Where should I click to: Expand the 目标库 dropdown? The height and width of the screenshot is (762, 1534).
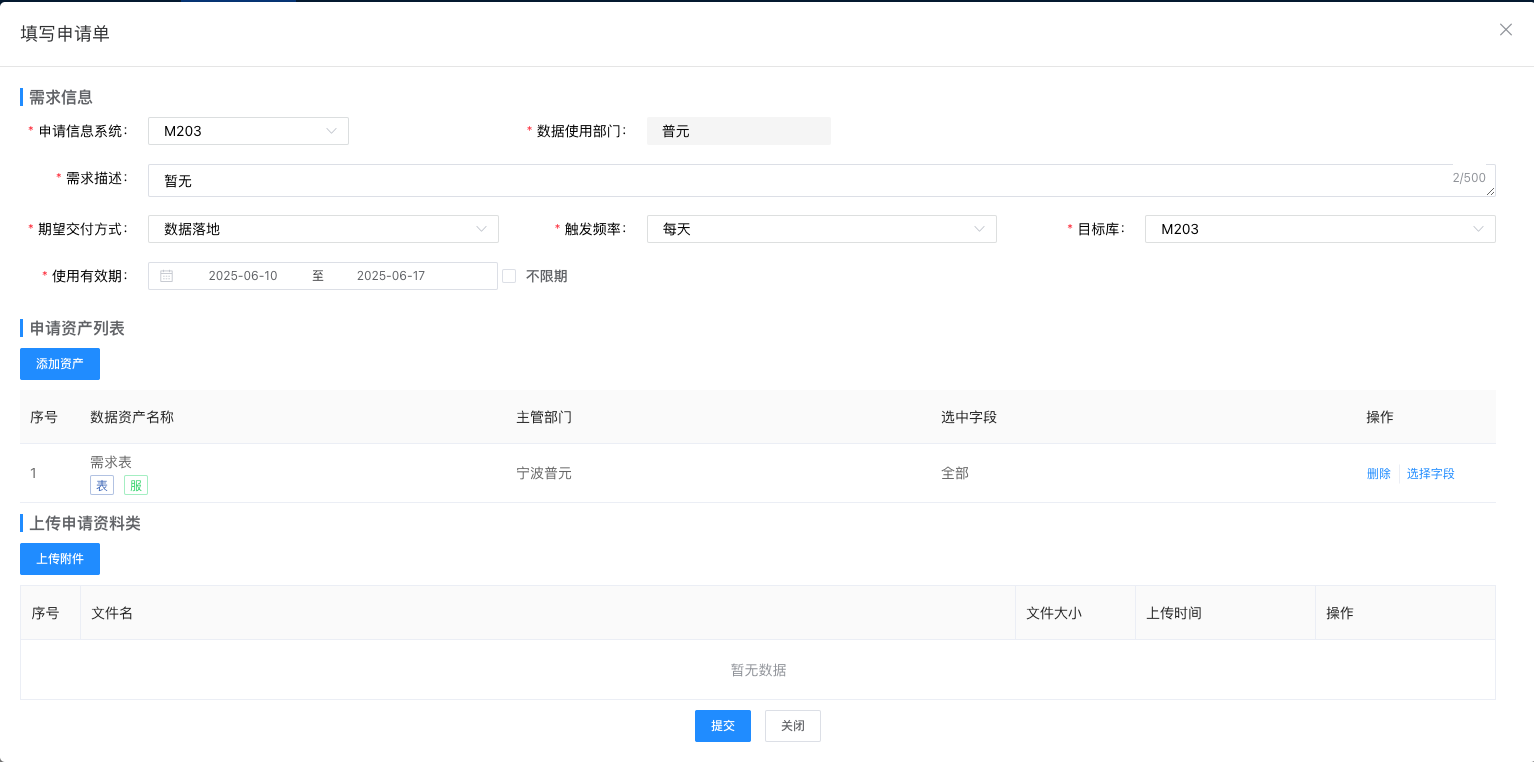[x=1319, y=229]
